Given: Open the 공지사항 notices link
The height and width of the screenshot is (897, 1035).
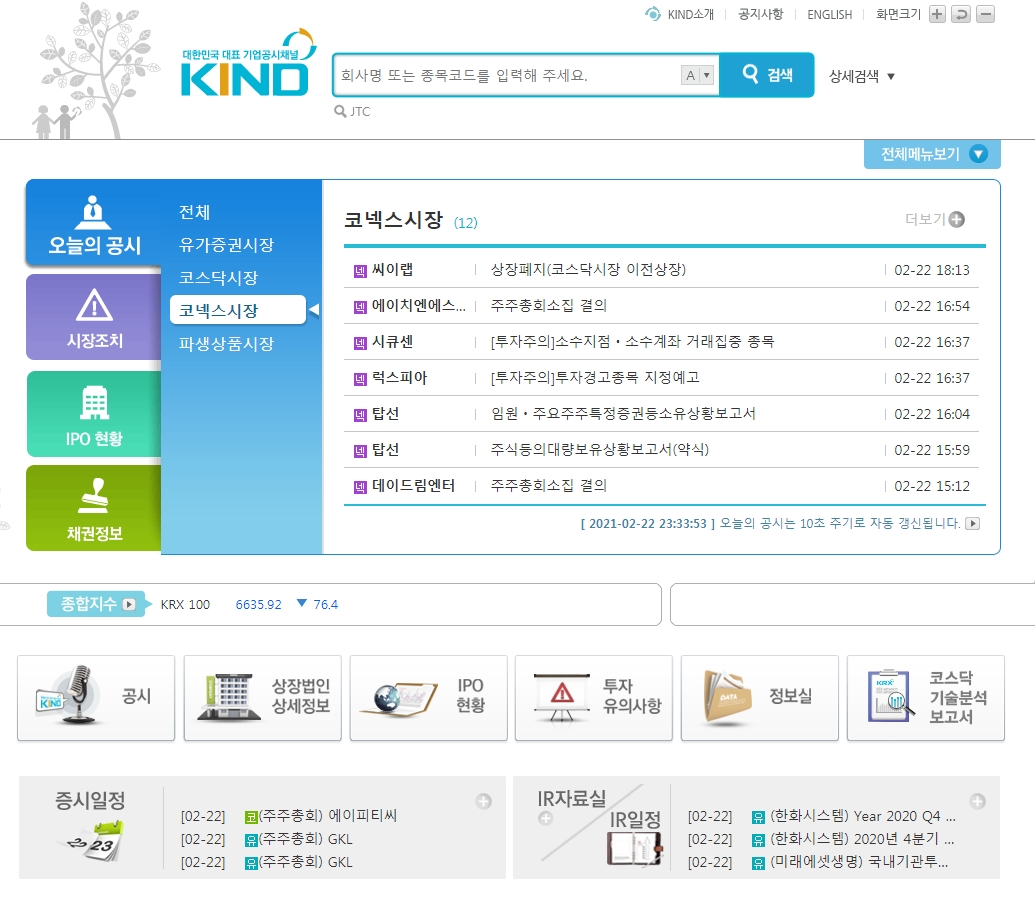Looking at the screenshot, I should click(x=760, y=15).
